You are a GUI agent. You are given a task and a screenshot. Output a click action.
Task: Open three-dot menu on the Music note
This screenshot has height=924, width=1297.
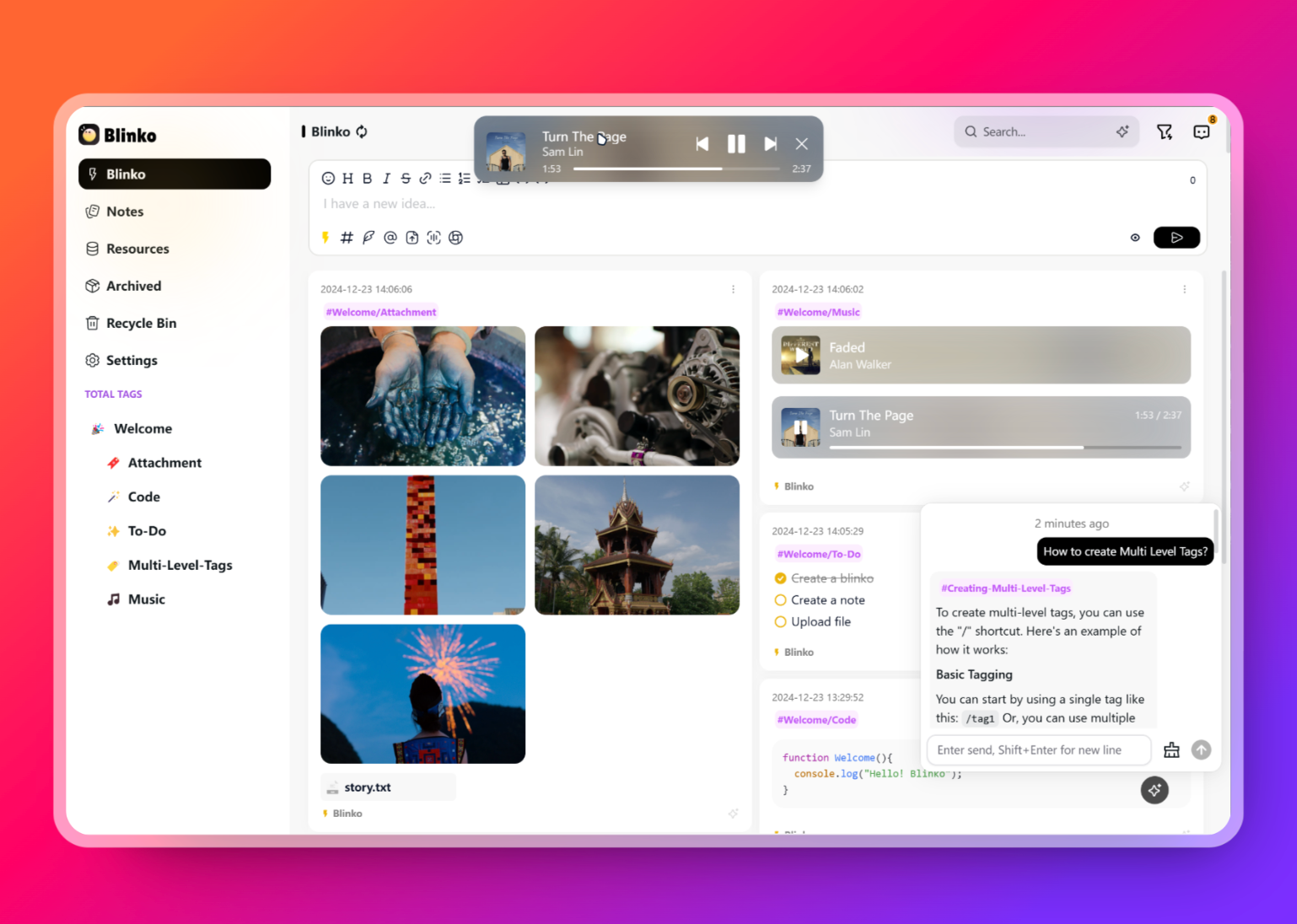1184,289
